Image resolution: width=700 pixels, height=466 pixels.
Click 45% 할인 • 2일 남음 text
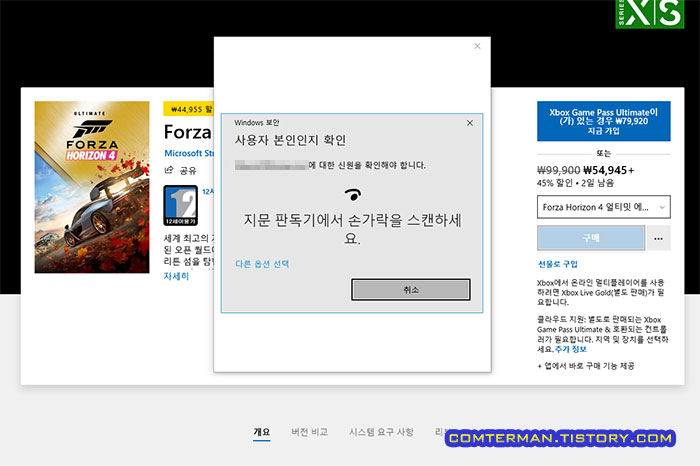coord(575,183)
